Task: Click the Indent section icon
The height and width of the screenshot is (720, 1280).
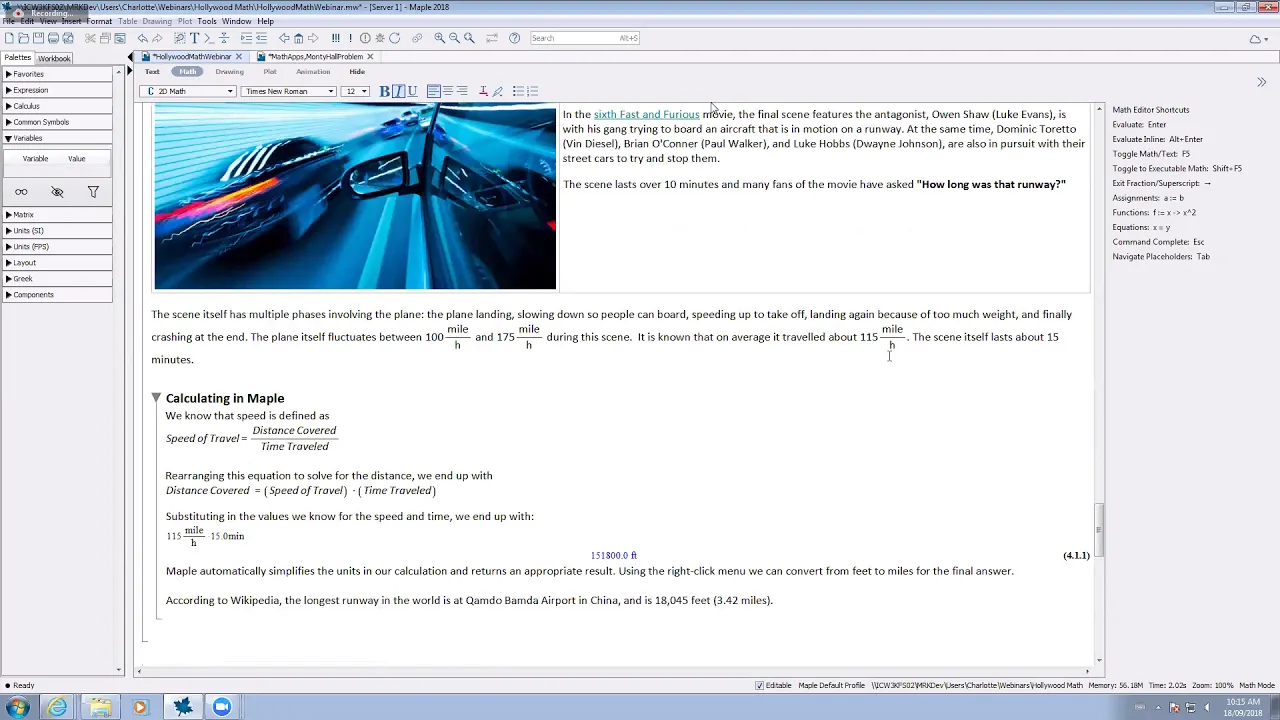Action: point(246,38)
